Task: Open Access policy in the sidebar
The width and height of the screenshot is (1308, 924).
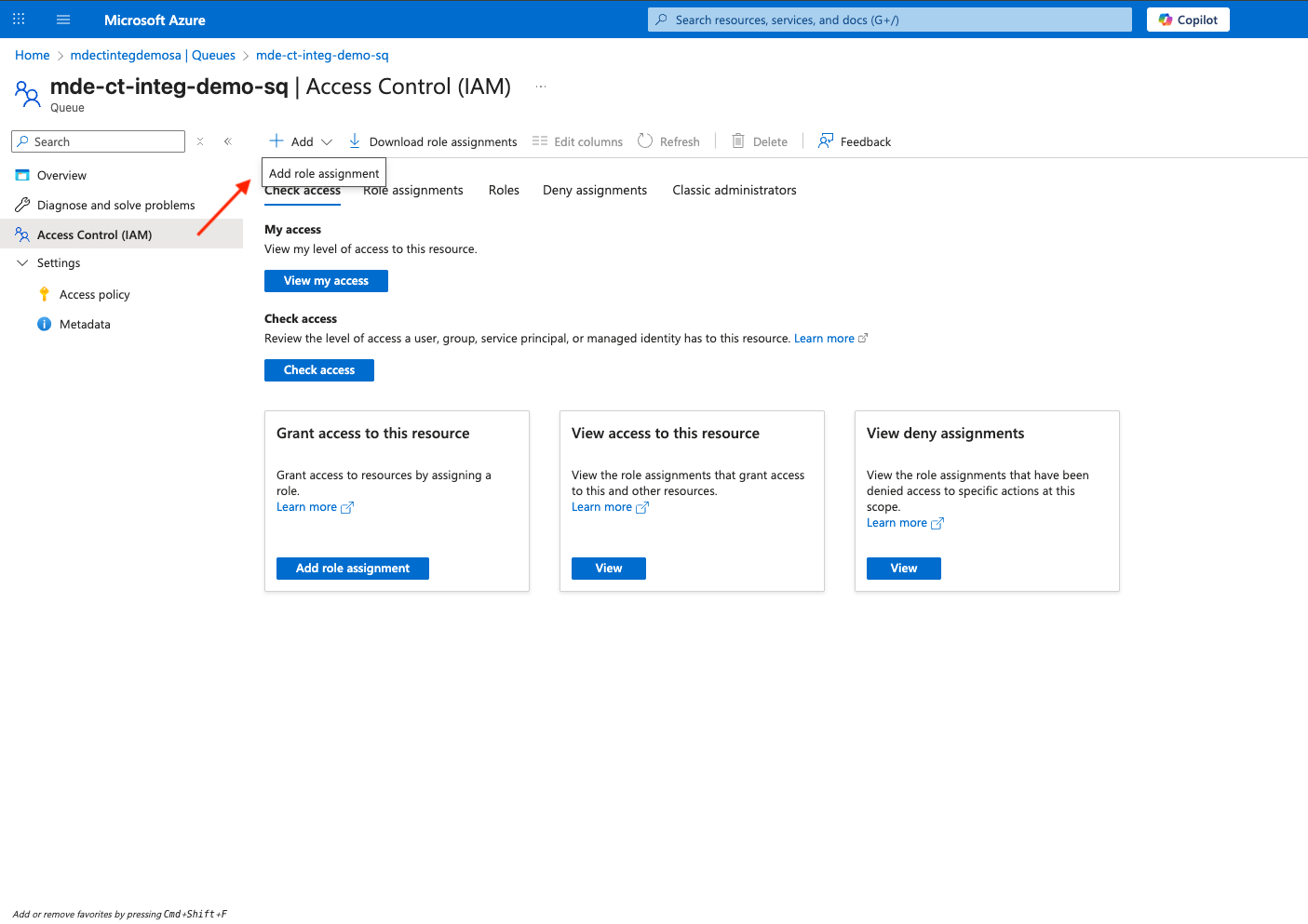Action: (x=94, y=295)
